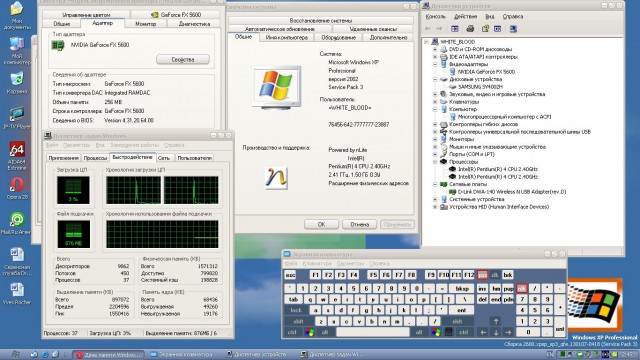
Task: Toggle lock (Caps Lock) key on on-screen keyboard
Action: coord(296,310)
